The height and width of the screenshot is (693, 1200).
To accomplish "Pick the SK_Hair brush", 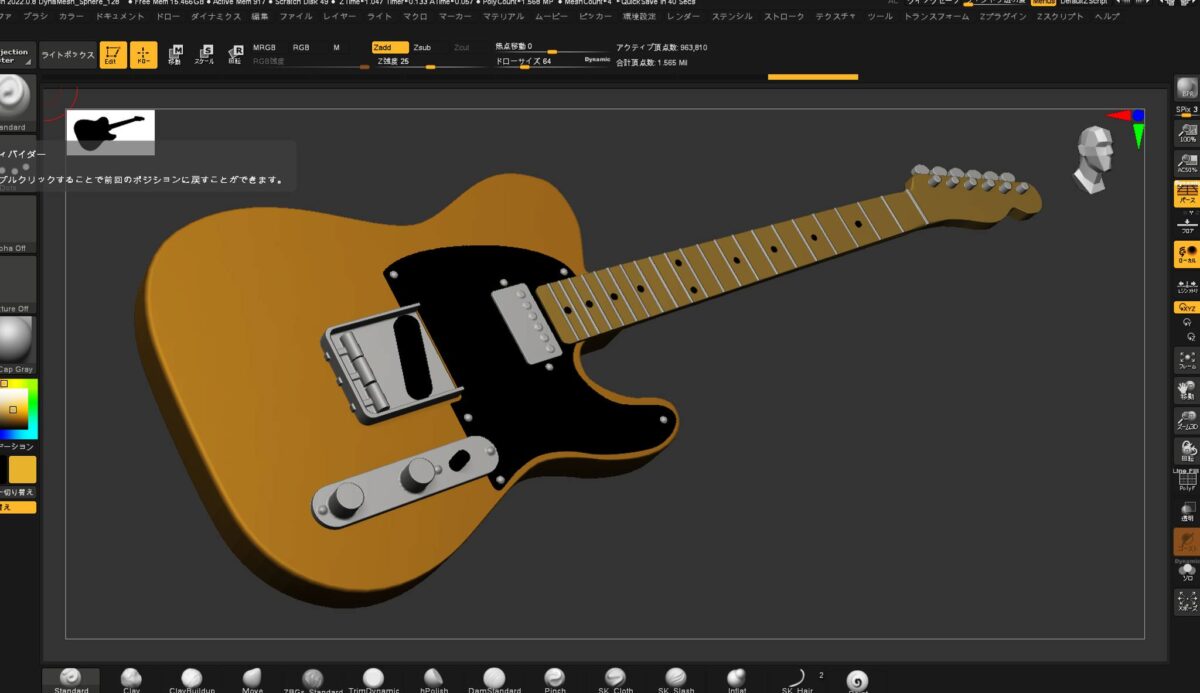I will 797,680.
